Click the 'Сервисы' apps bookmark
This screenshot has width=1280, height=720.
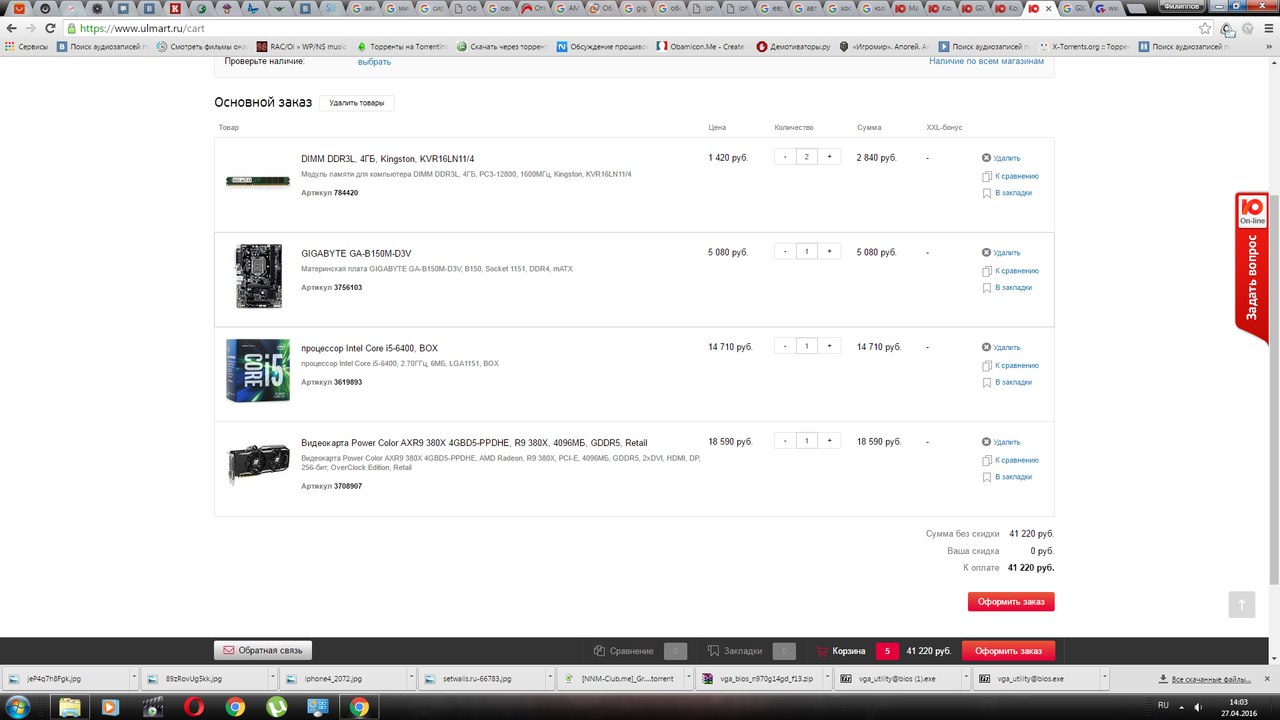[26, 47]
